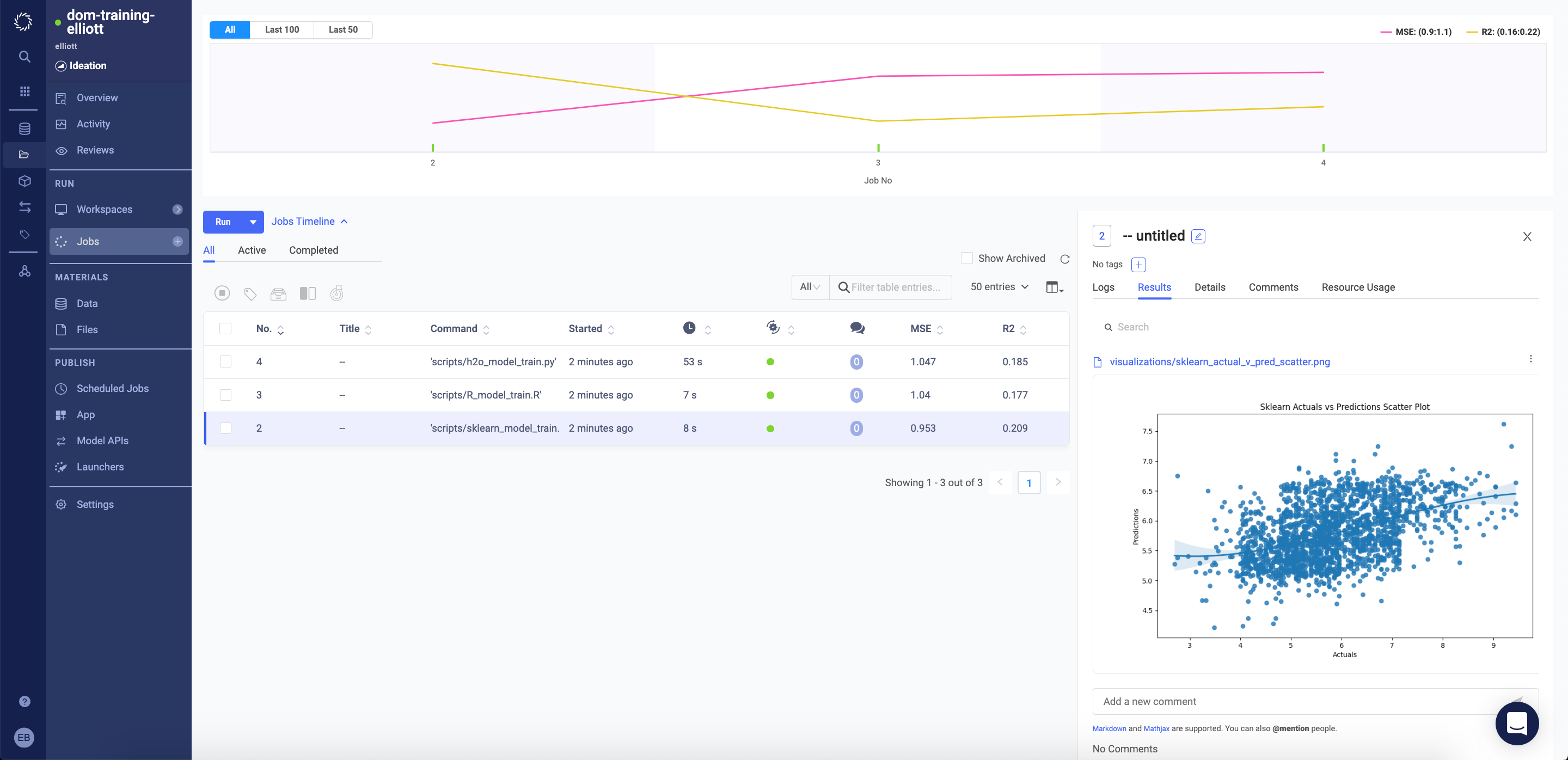
Task: Click job 3 marker on timeline
Action: click(878, 147)
